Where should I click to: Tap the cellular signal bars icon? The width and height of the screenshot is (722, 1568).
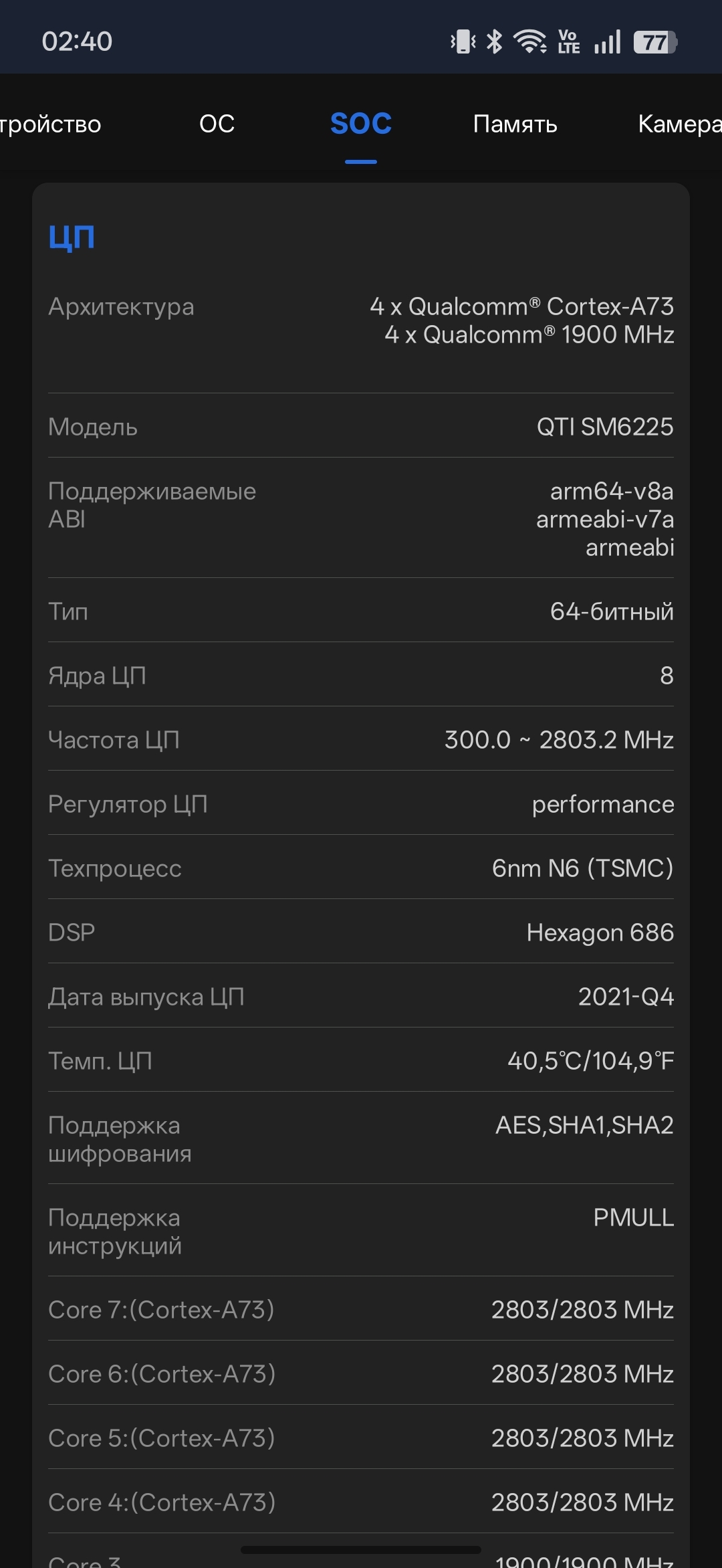pyautogui.click(x=607, y=41)
